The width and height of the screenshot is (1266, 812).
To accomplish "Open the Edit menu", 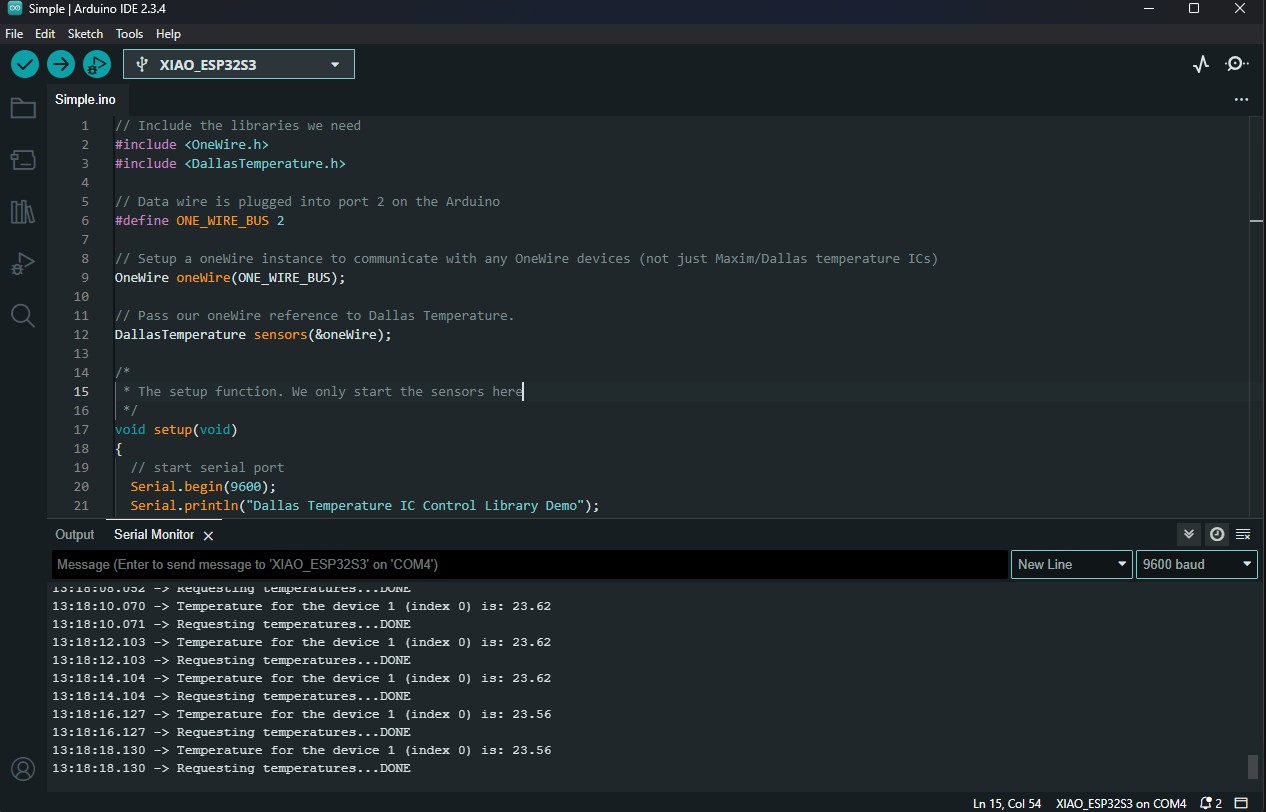I will click(45, 33).
